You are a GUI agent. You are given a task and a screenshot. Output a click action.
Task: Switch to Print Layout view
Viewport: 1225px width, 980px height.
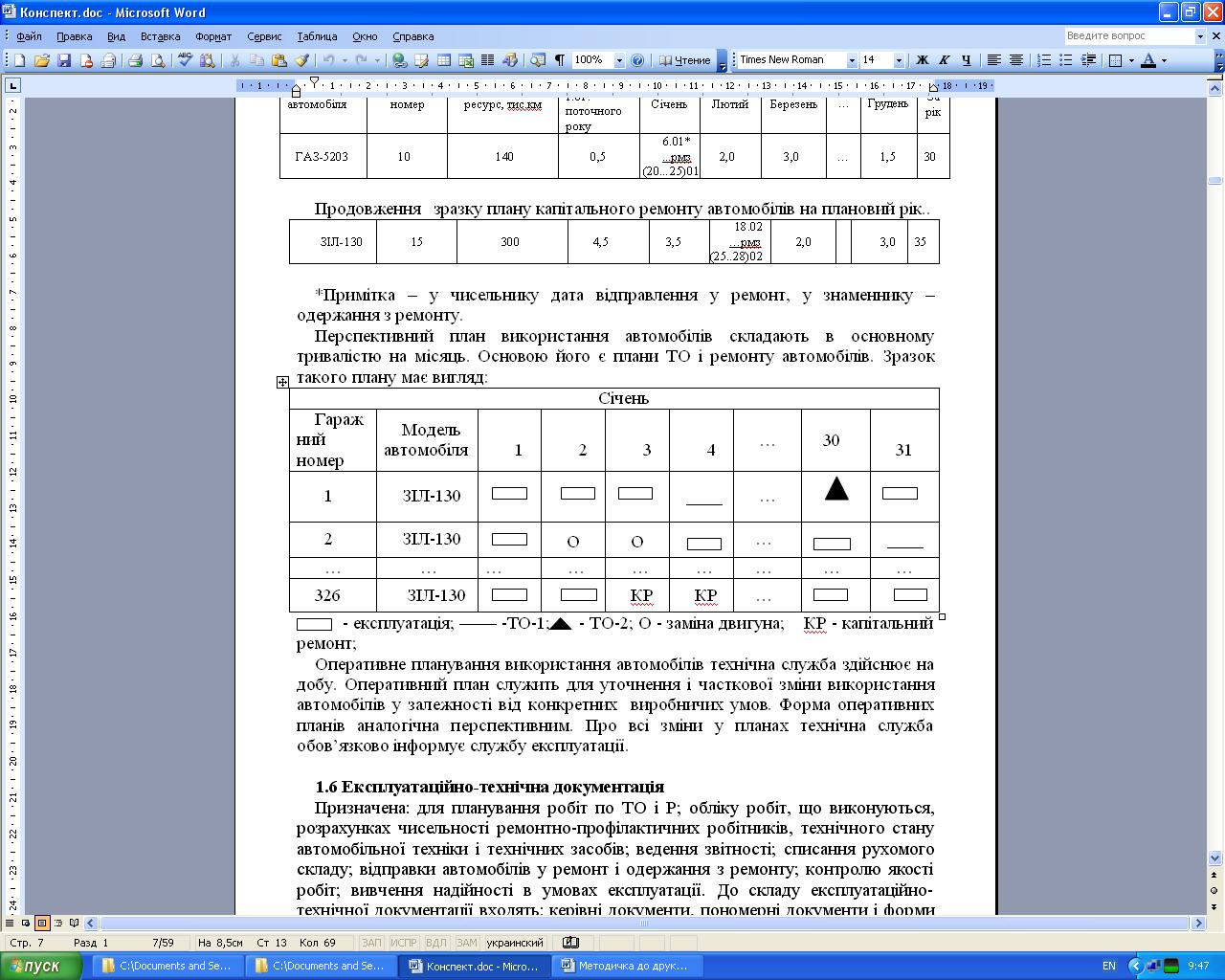[42, 924]
